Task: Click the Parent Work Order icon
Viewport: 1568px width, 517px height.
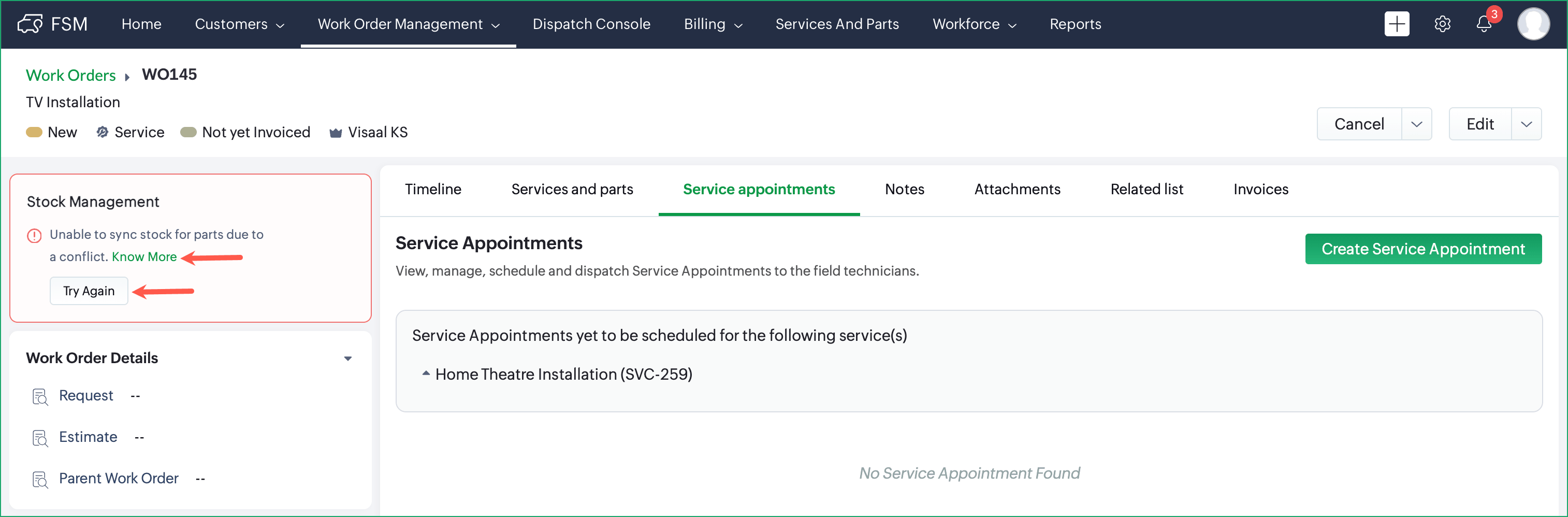Action: (x=40, y=479)
